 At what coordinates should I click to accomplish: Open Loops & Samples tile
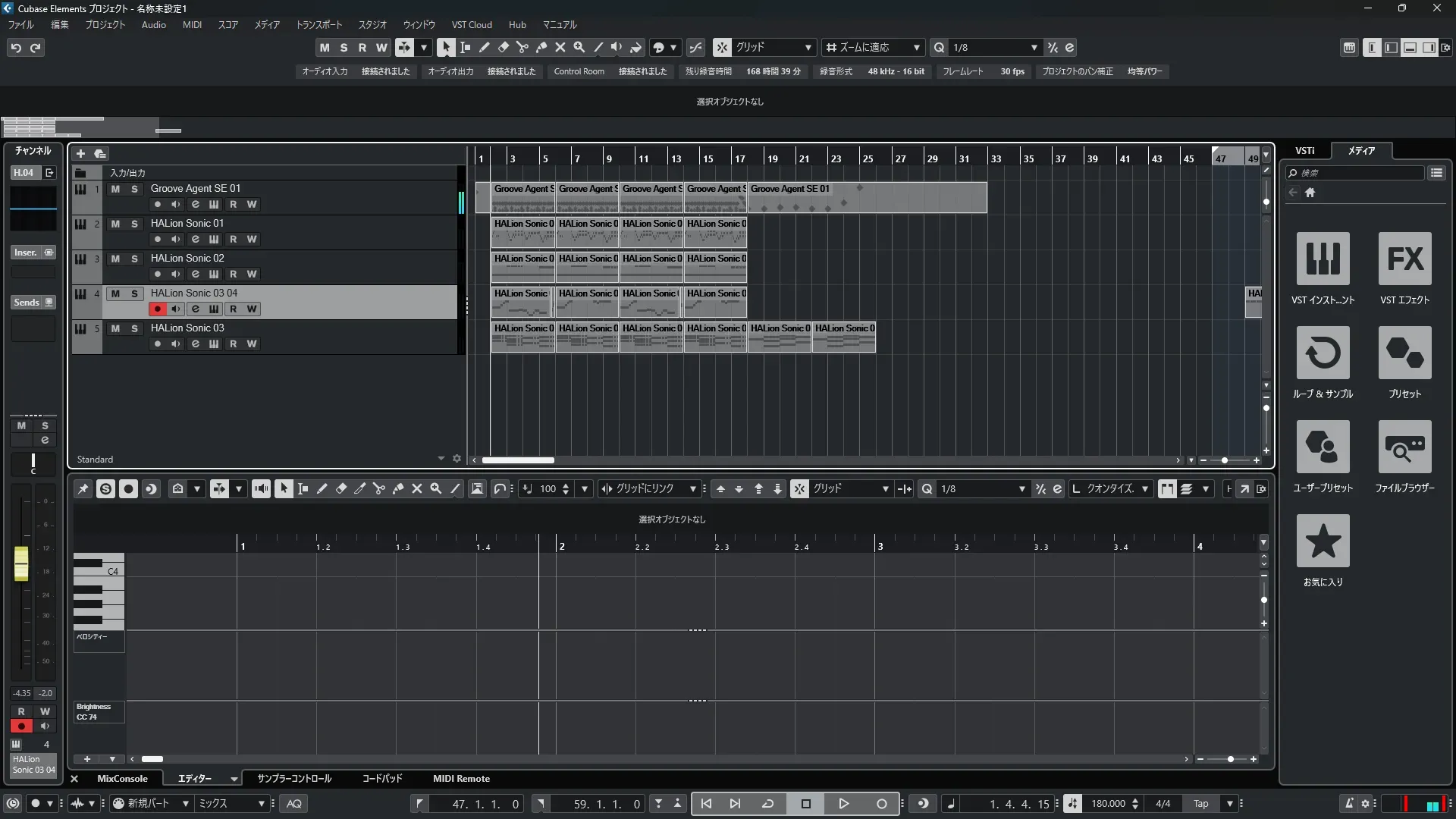pyautogui.click(x=1323, y=353)
